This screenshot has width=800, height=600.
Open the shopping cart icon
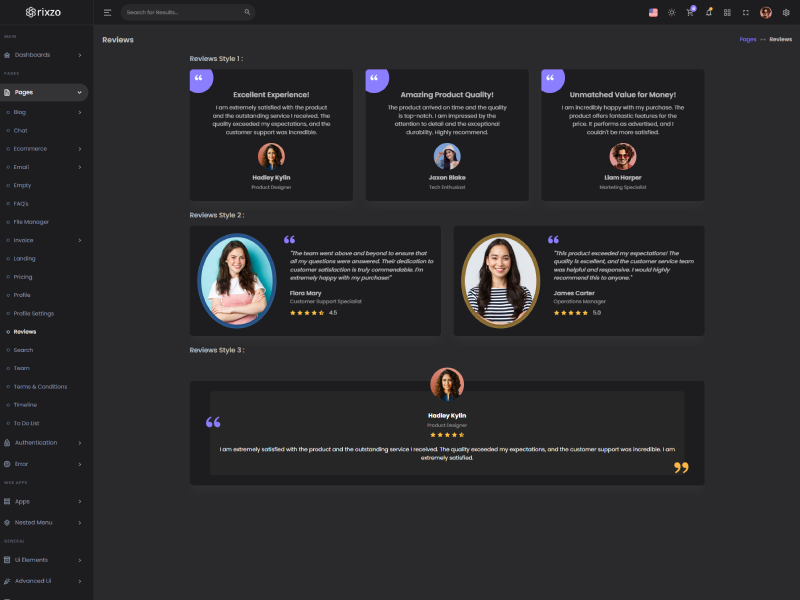click(690, 12)
